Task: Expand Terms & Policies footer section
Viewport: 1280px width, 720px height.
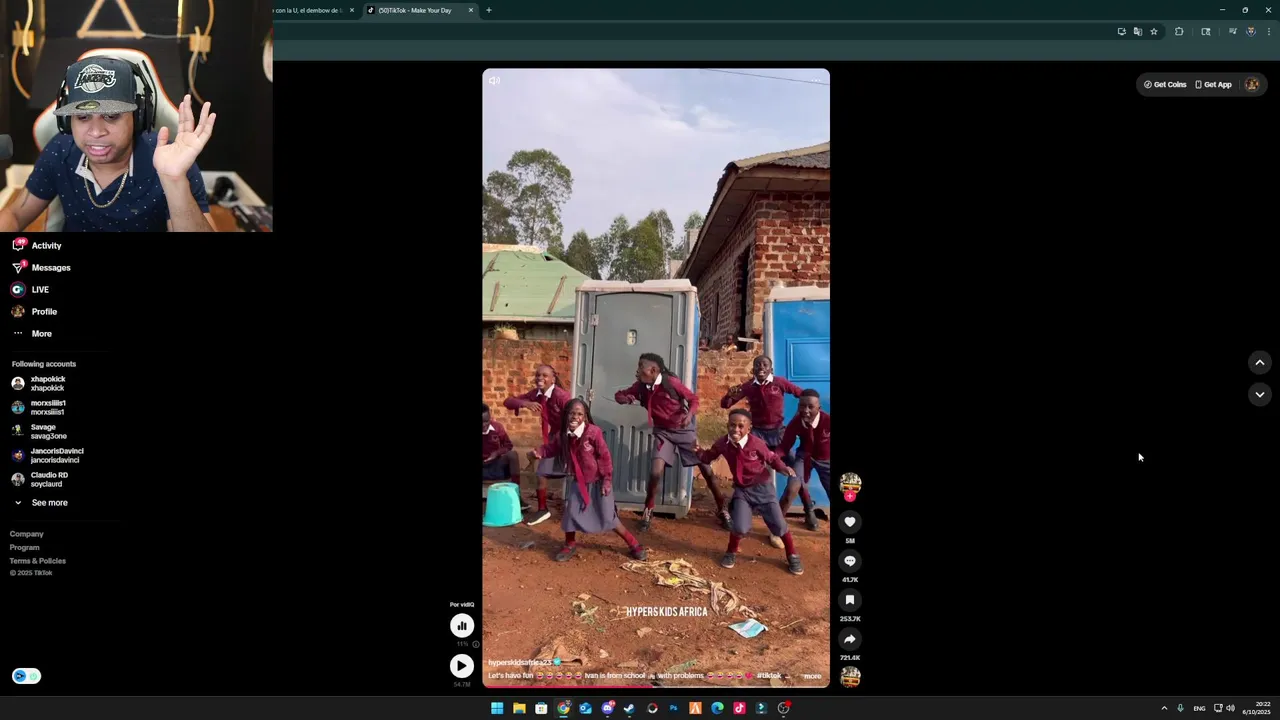Action: click(x=38, y=561)
